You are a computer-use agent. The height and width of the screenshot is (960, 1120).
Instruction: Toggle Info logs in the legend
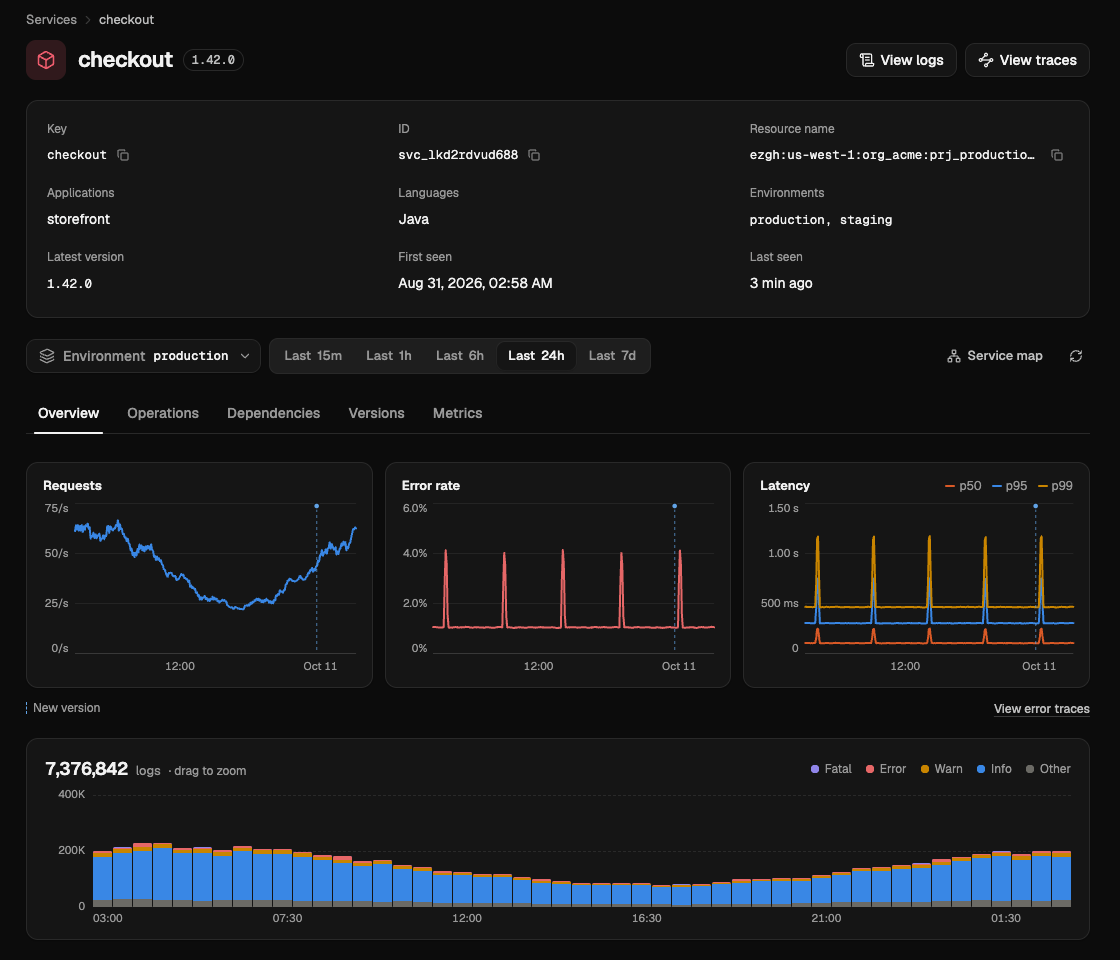click(994, 769)
